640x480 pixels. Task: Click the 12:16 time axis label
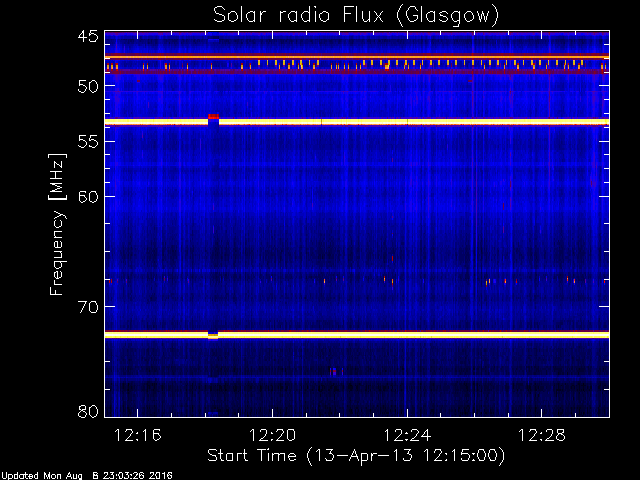click(x=138, y=436)
